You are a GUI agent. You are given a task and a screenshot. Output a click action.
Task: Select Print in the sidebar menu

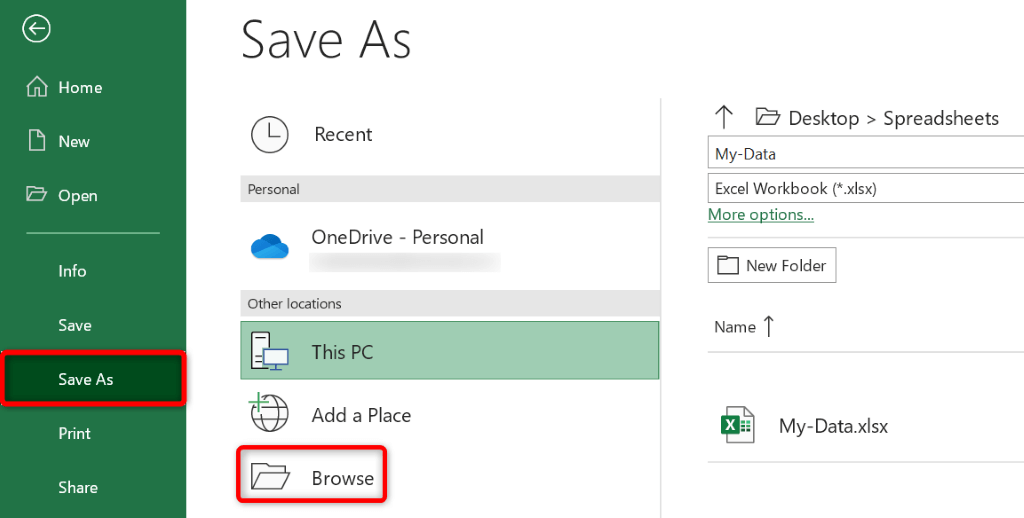click(74, 433)
